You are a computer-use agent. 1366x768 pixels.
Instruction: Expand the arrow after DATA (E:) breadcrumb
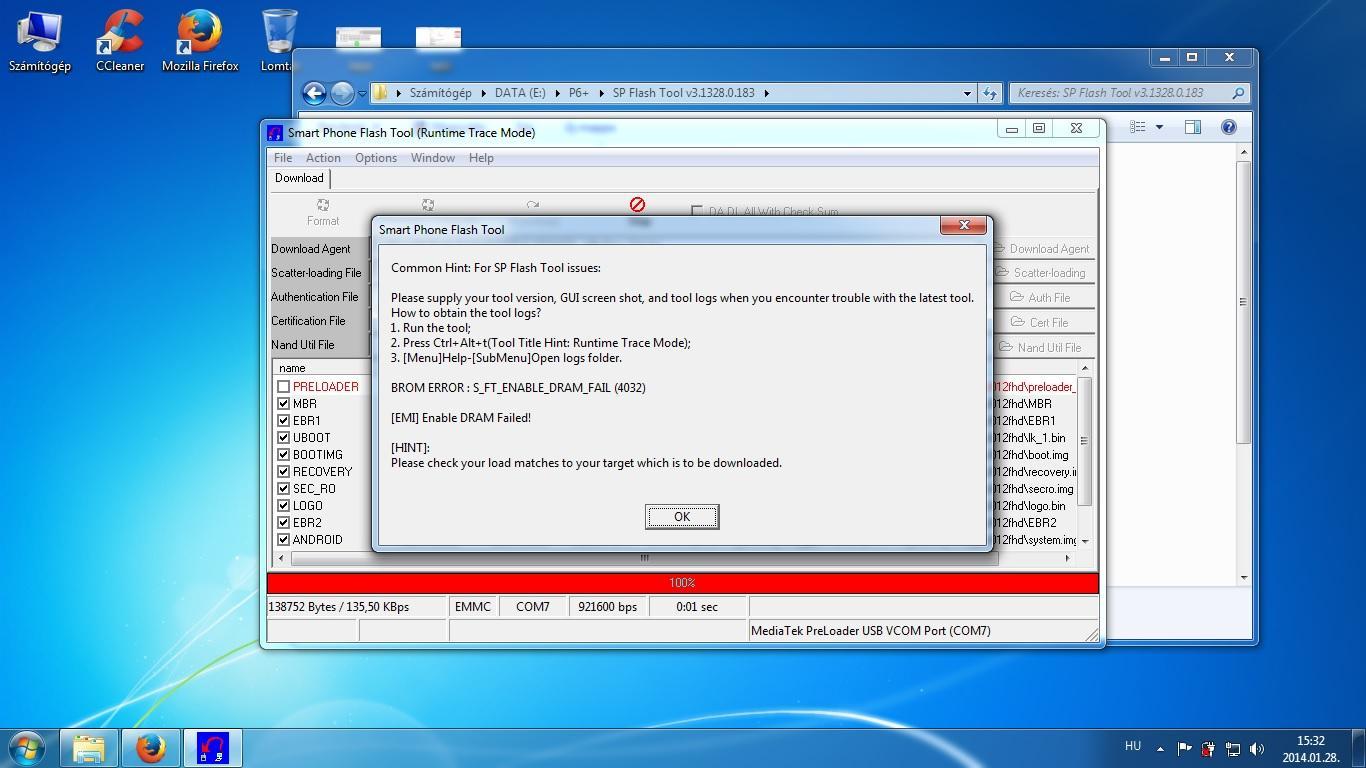pyautogui.click(x=557, y=93)
